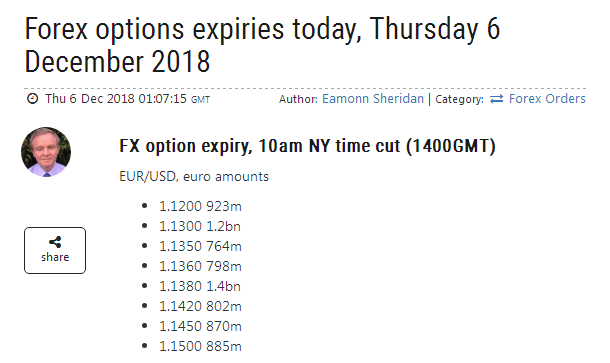Click the EUR/USD, euro amounts line
This screenshot has width=610, height=363.
(194, 177)
